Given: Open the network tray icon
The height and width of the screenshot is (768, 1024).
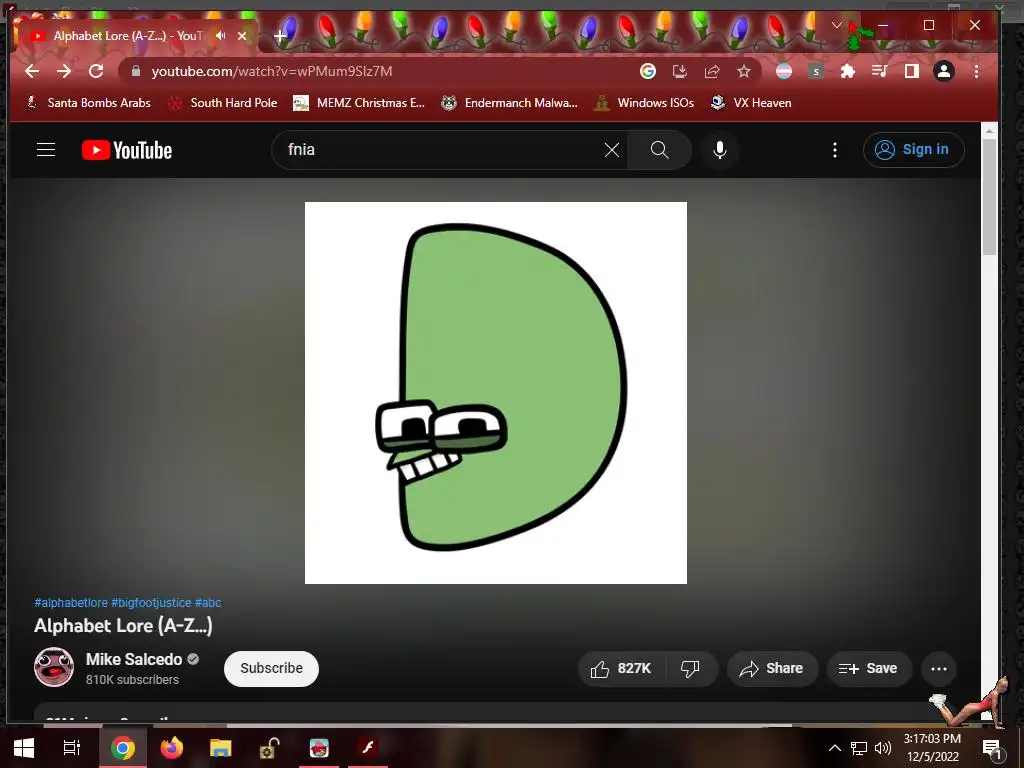Looking at the screenshot, I should (859, 748).
